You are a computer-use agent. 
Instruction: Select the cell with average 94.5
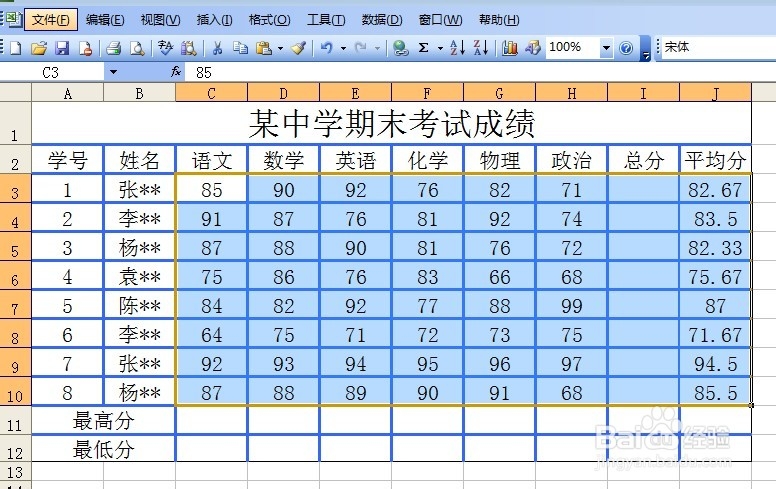(716, 364)
